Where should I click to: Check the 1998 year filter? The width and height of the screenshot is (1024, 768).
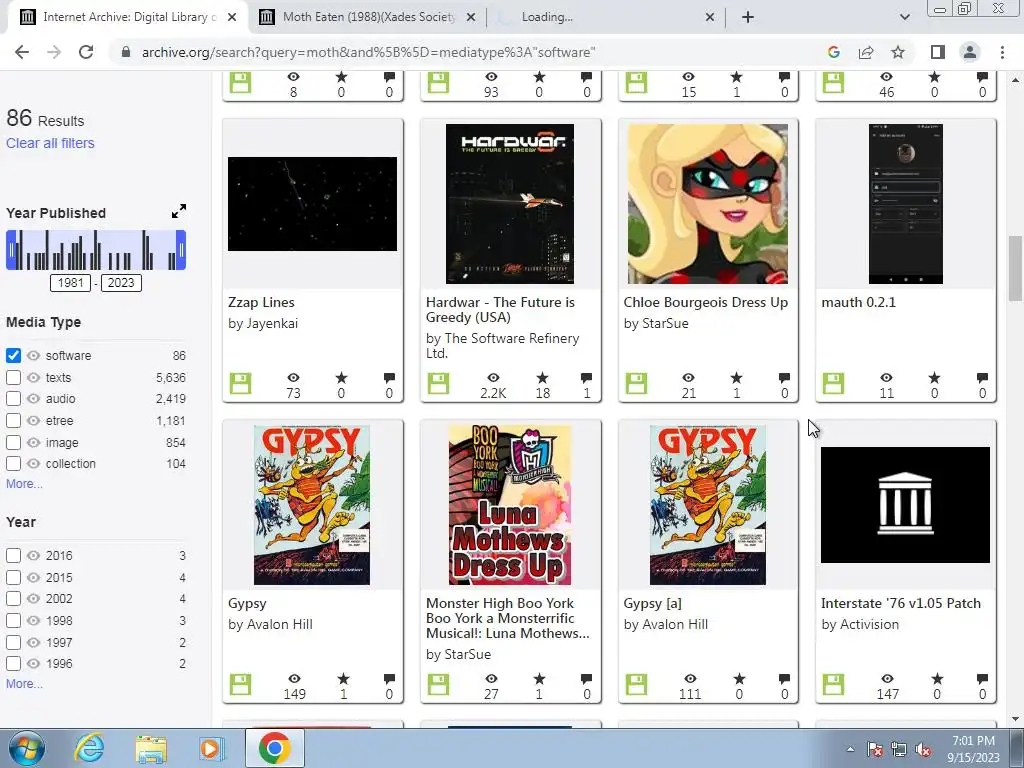point(13,620)
